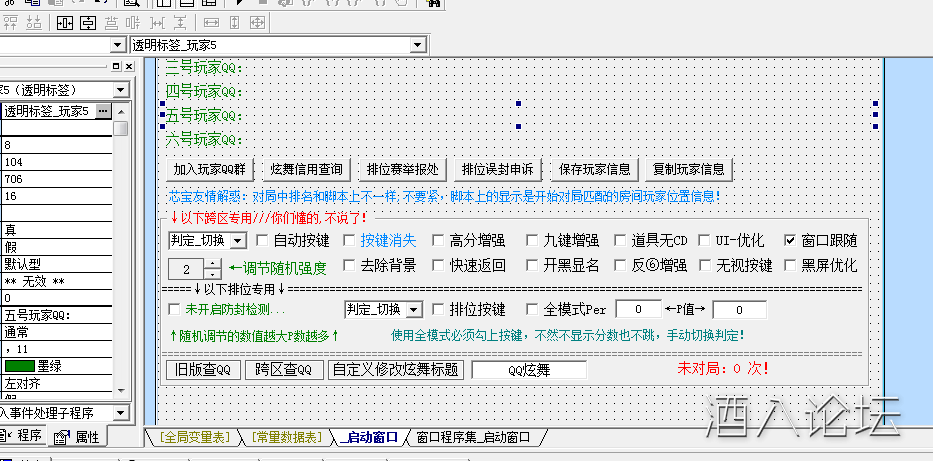The image size is (933, 461).
Task: Expand the first 判定_切换 combo box
Action: (237, 241)
